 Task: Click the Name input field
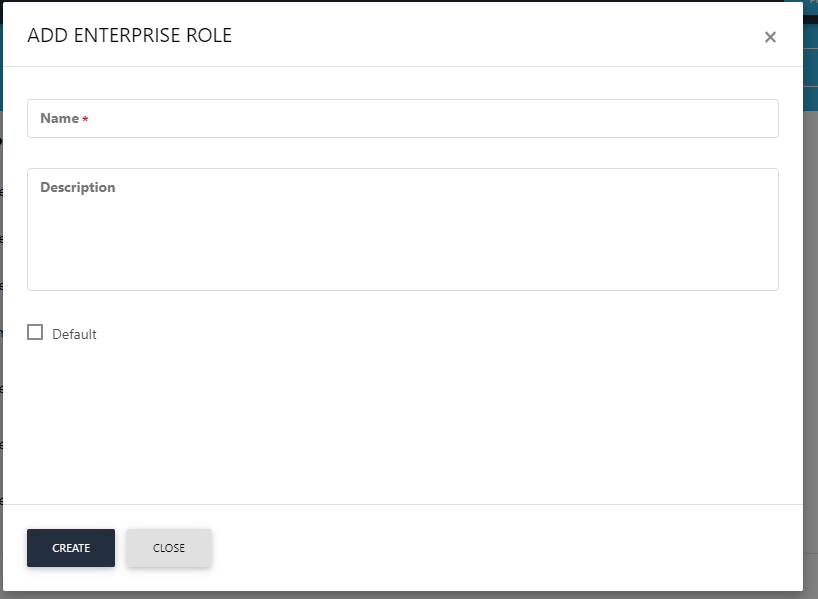pyautogui.click(x=402, y=118)
